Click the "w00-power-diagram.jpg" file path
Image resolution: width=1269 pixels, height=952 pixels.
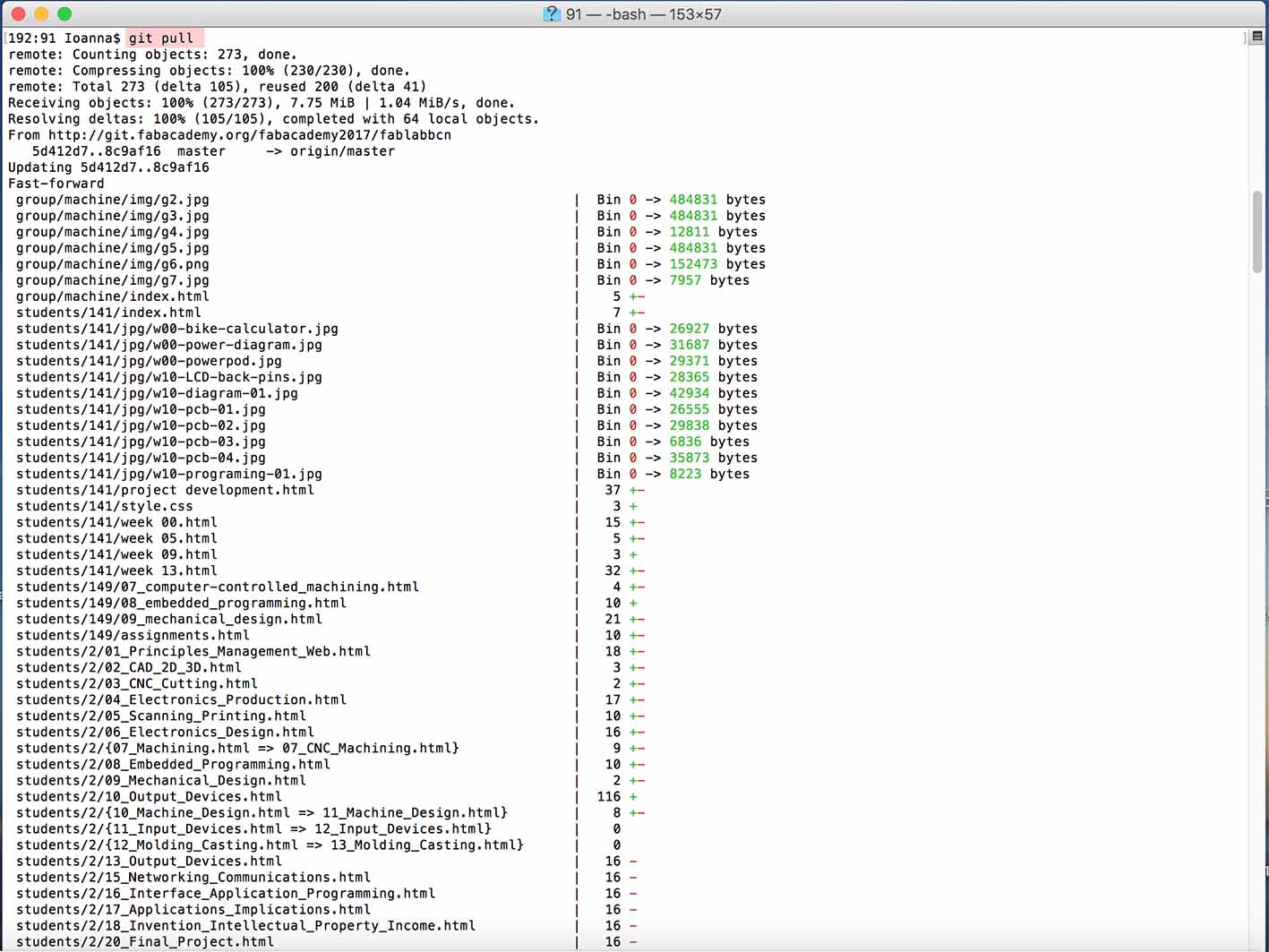(x=169, y=344)
